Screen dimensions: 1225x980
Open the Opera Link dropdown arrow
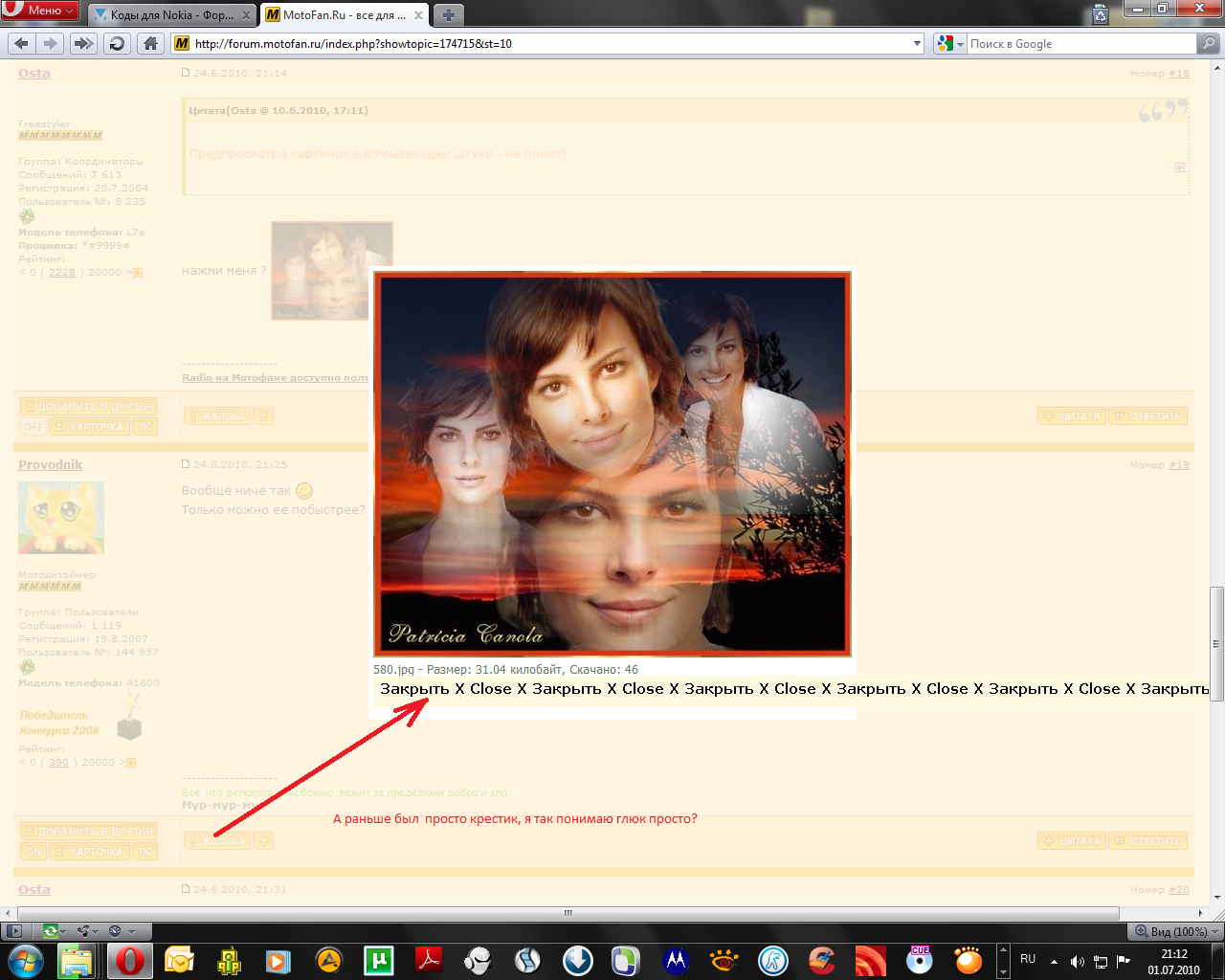(62, 931)
